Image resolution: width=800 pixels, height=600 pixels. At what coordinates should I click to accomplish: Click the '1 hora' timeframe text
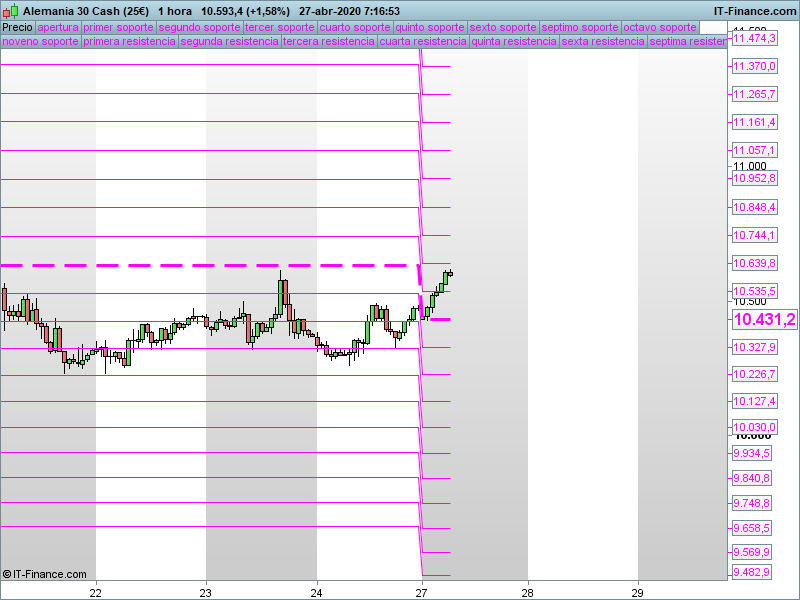tap(175, 10)
